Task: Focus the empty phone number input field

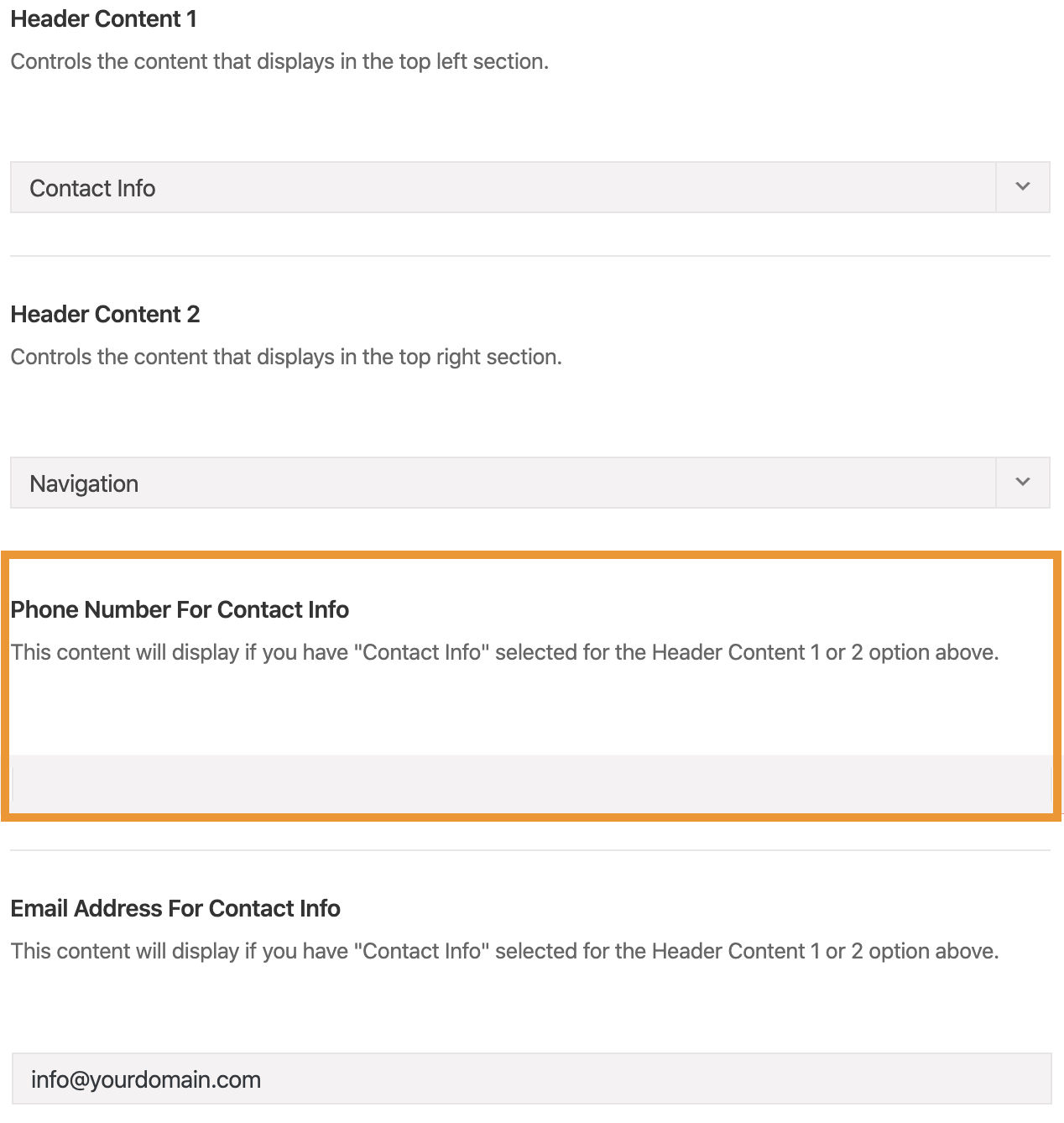Action: [531, 784]
